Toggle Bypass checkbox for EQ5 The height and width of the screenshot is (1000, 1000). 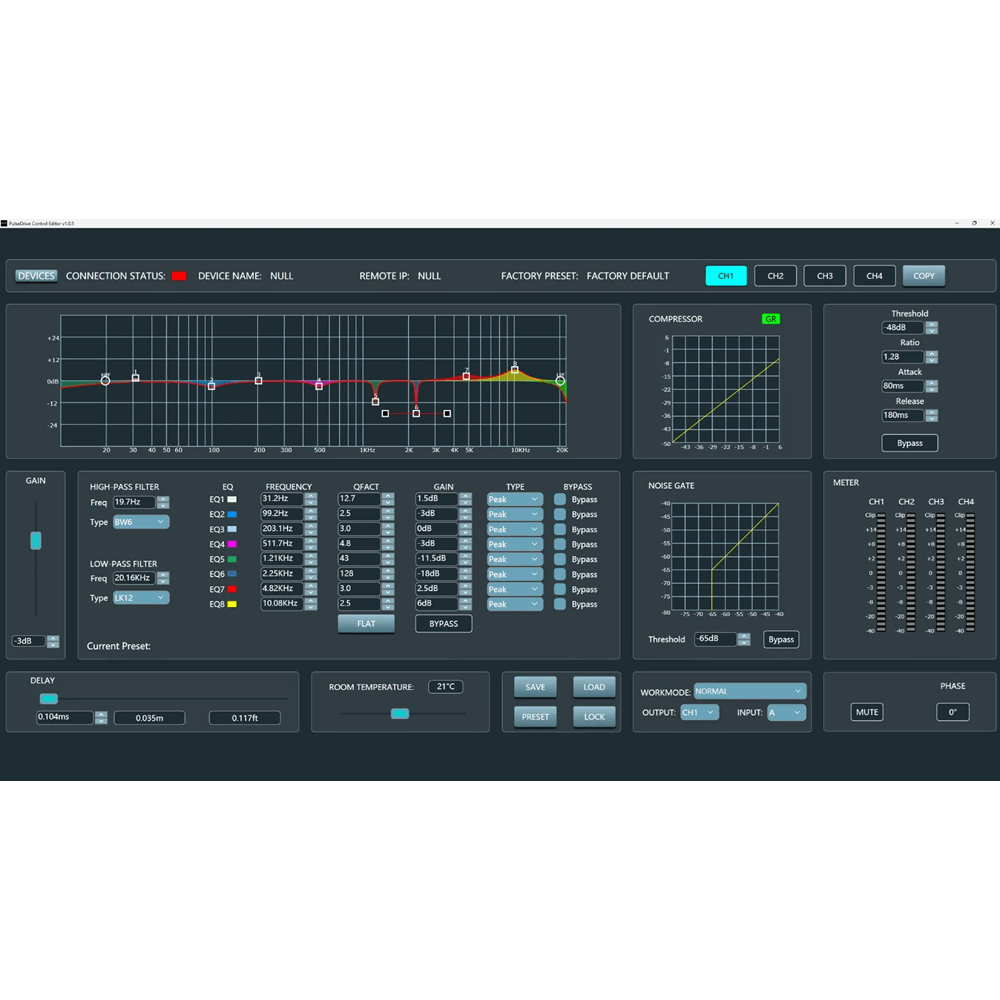coord(560,559)
